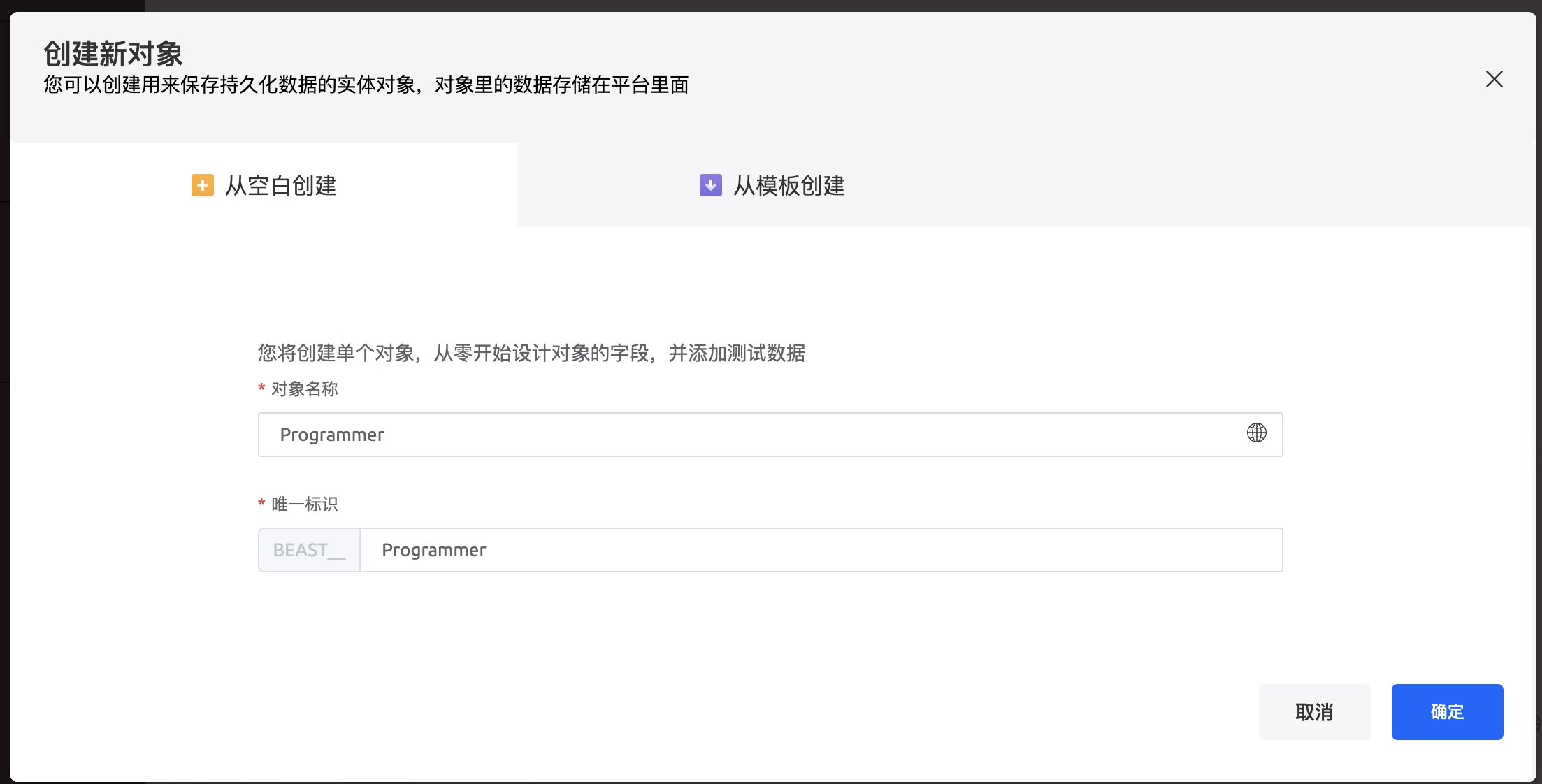Viewport: 1542px width, 784px height.
Task: Close the 创建新对象 dialog with X
Action: tap(1494, 79)
